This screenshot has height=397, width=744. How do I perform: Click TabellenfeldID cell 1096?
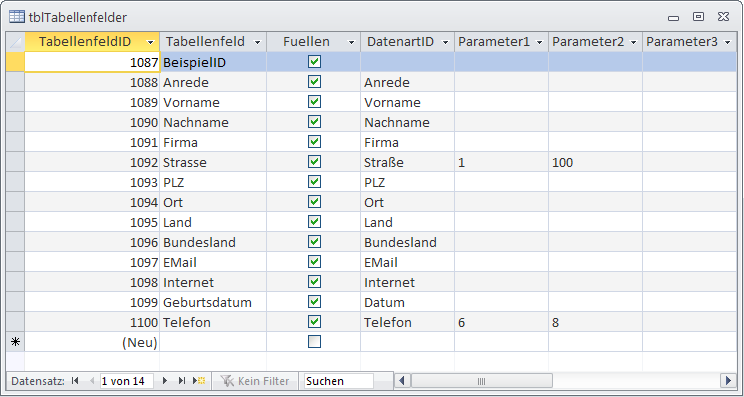pyautogui.click(x=92, y=242)
